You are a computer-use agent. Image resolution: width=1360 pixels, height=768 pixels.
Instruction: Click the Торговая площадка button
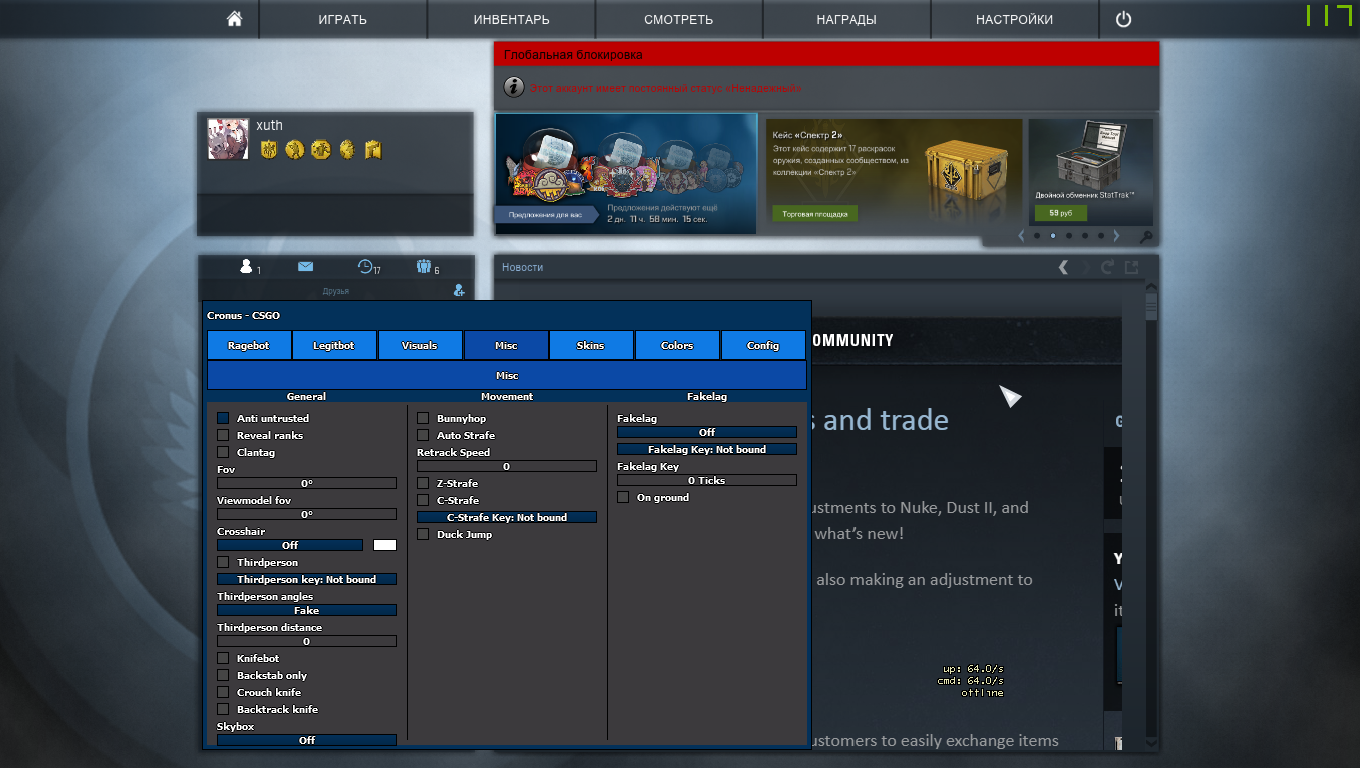coord(814,213)
